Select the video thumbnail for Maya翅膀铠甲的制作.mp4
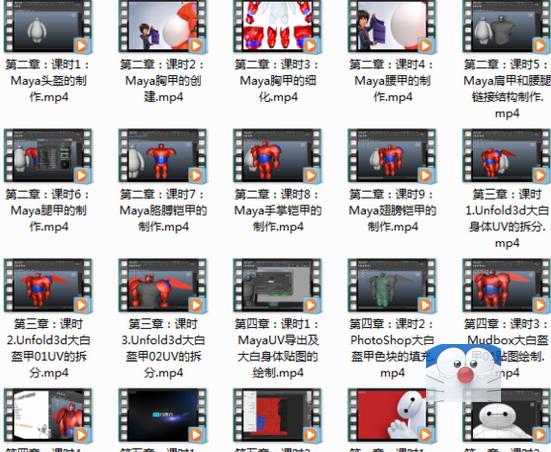The width and height of the screenshot is (551, 452). [392, 156]
